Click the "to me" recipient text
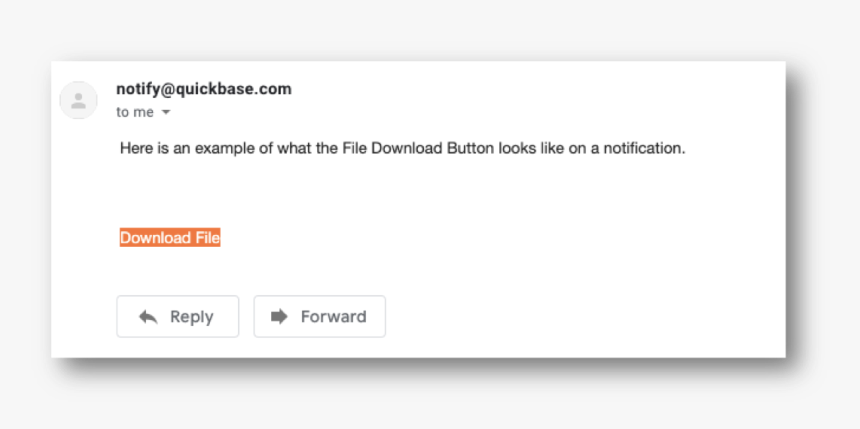Viewport: 860px width, 429px height. pos(135,112)
